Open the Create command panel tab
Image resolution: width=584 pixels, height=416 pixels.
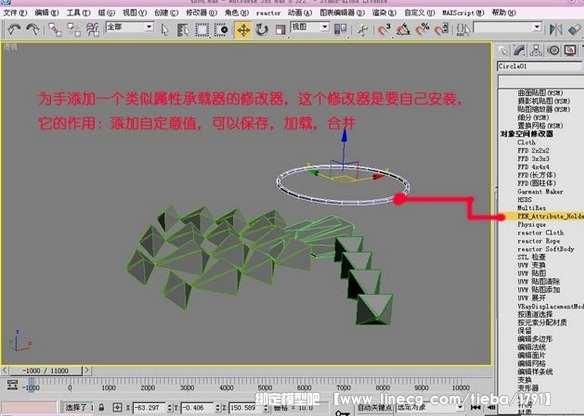503,50
